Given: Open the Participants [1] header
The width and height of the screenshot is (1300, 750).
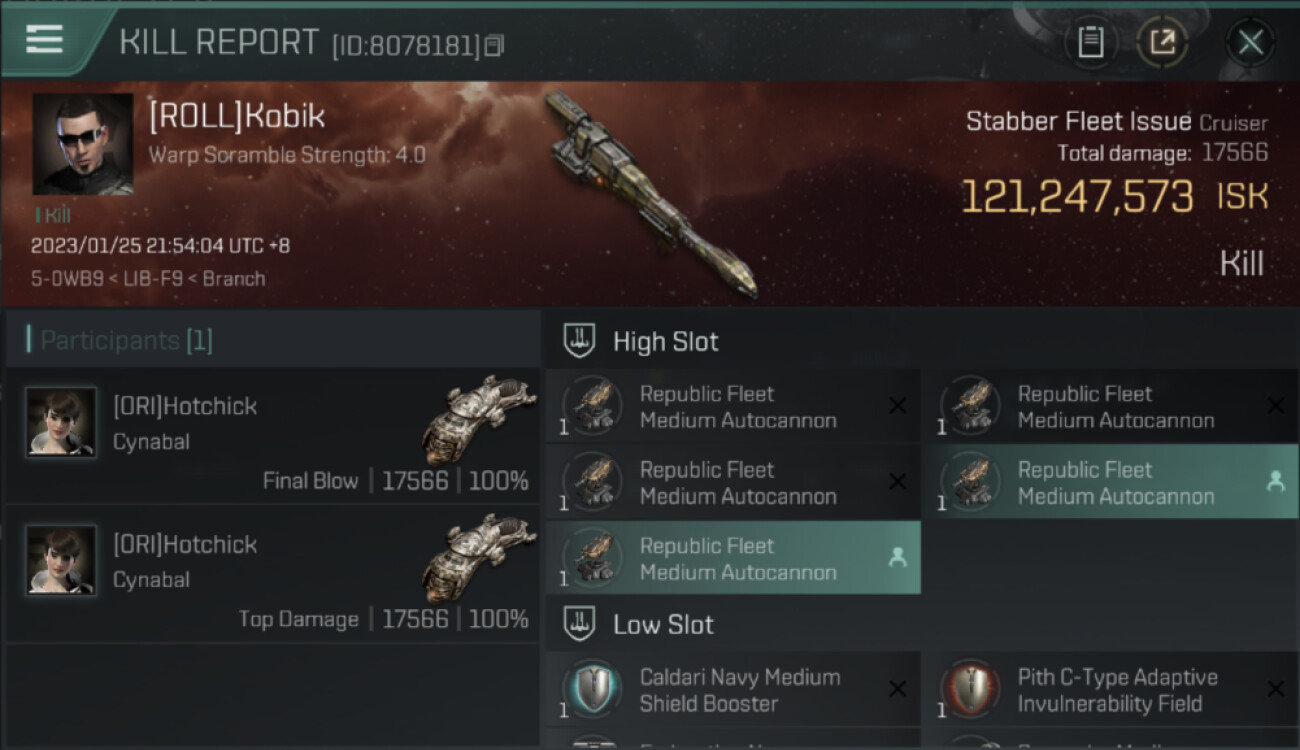Looking at the screenshot, I should [x=126, y=341].
